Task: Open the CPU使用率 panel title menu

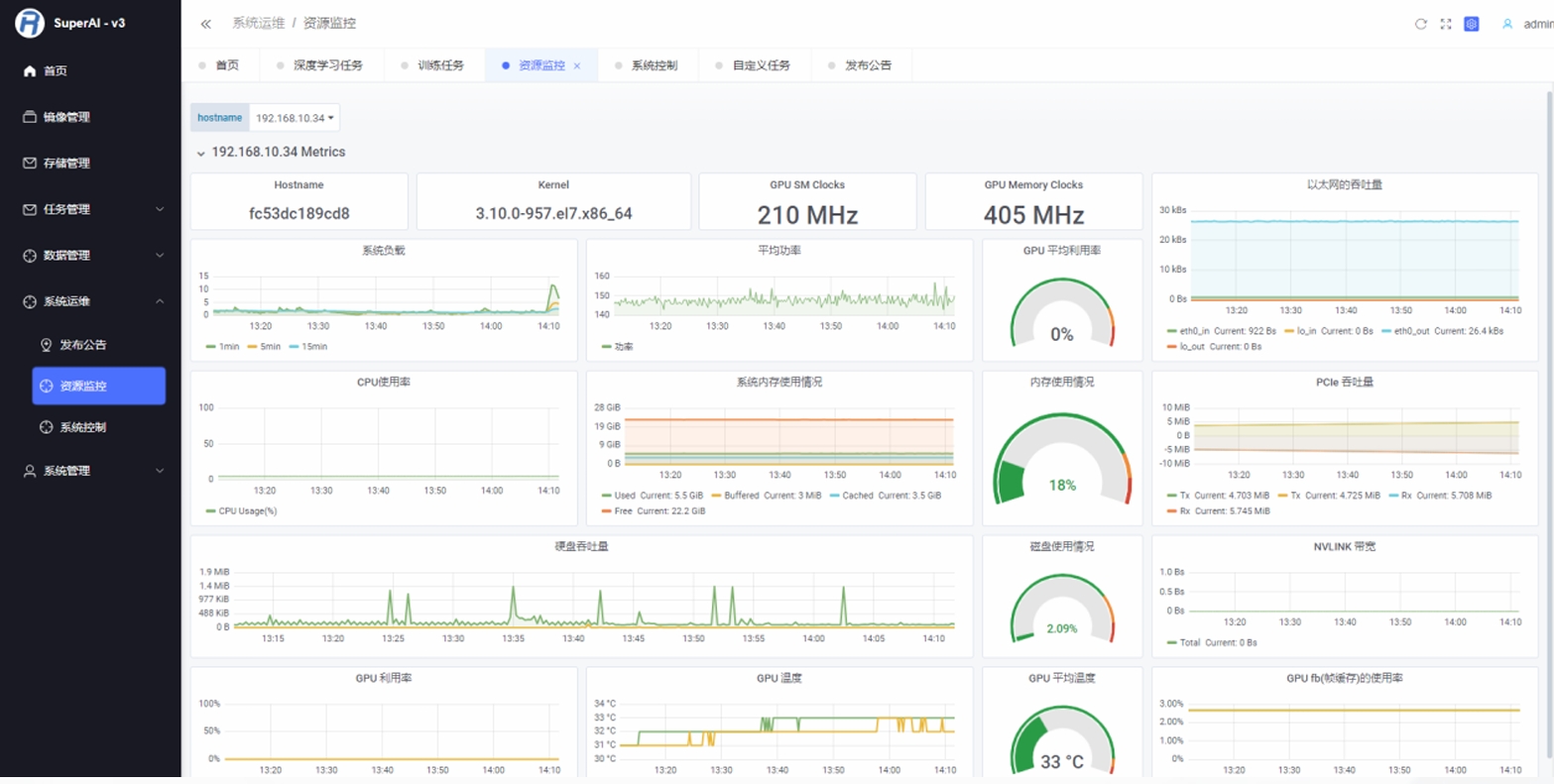Action: click(x=384, y=382)
